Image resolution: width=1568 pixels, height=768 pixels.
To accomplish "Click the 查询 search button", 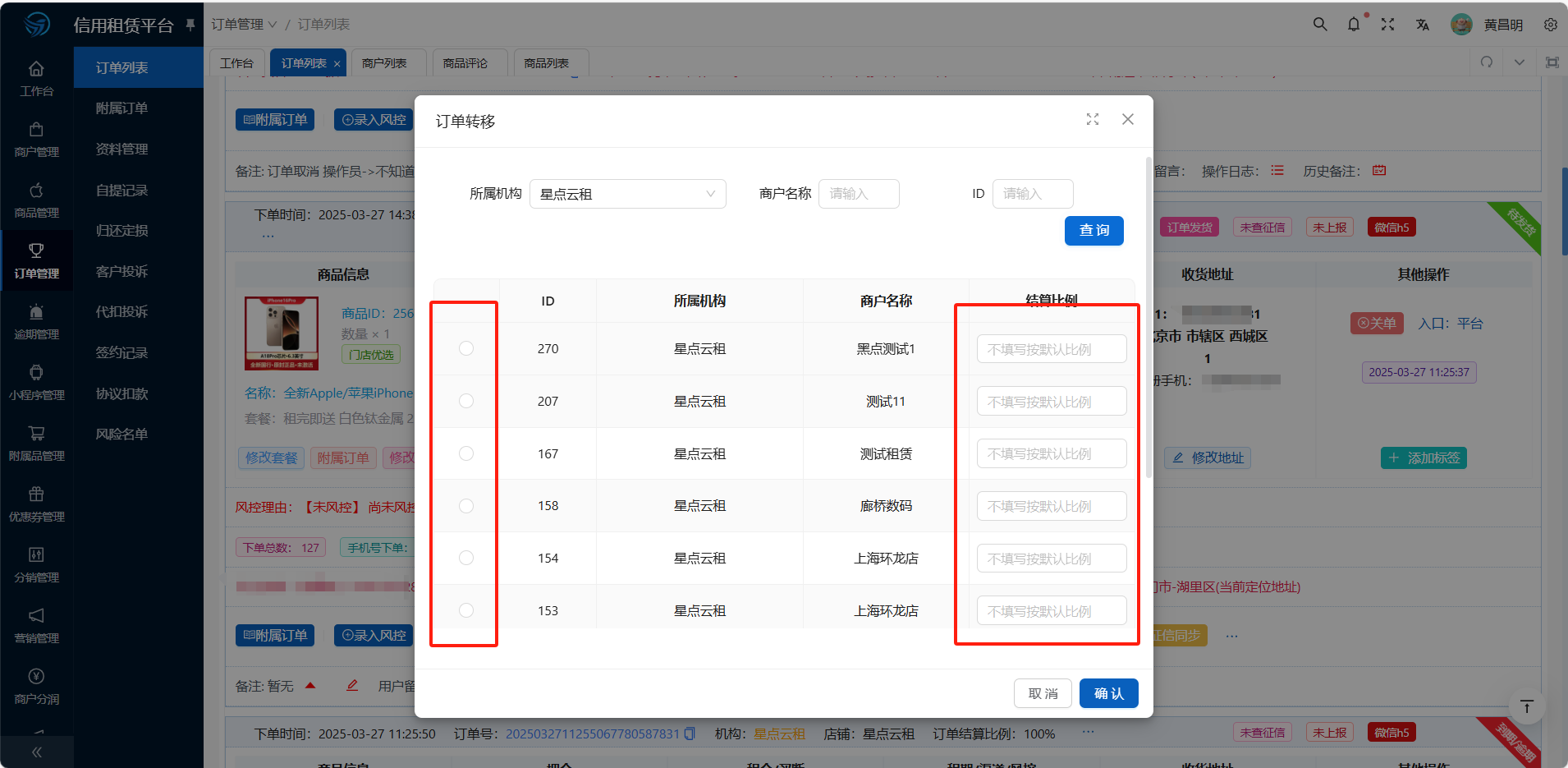I will [1093, 231].
